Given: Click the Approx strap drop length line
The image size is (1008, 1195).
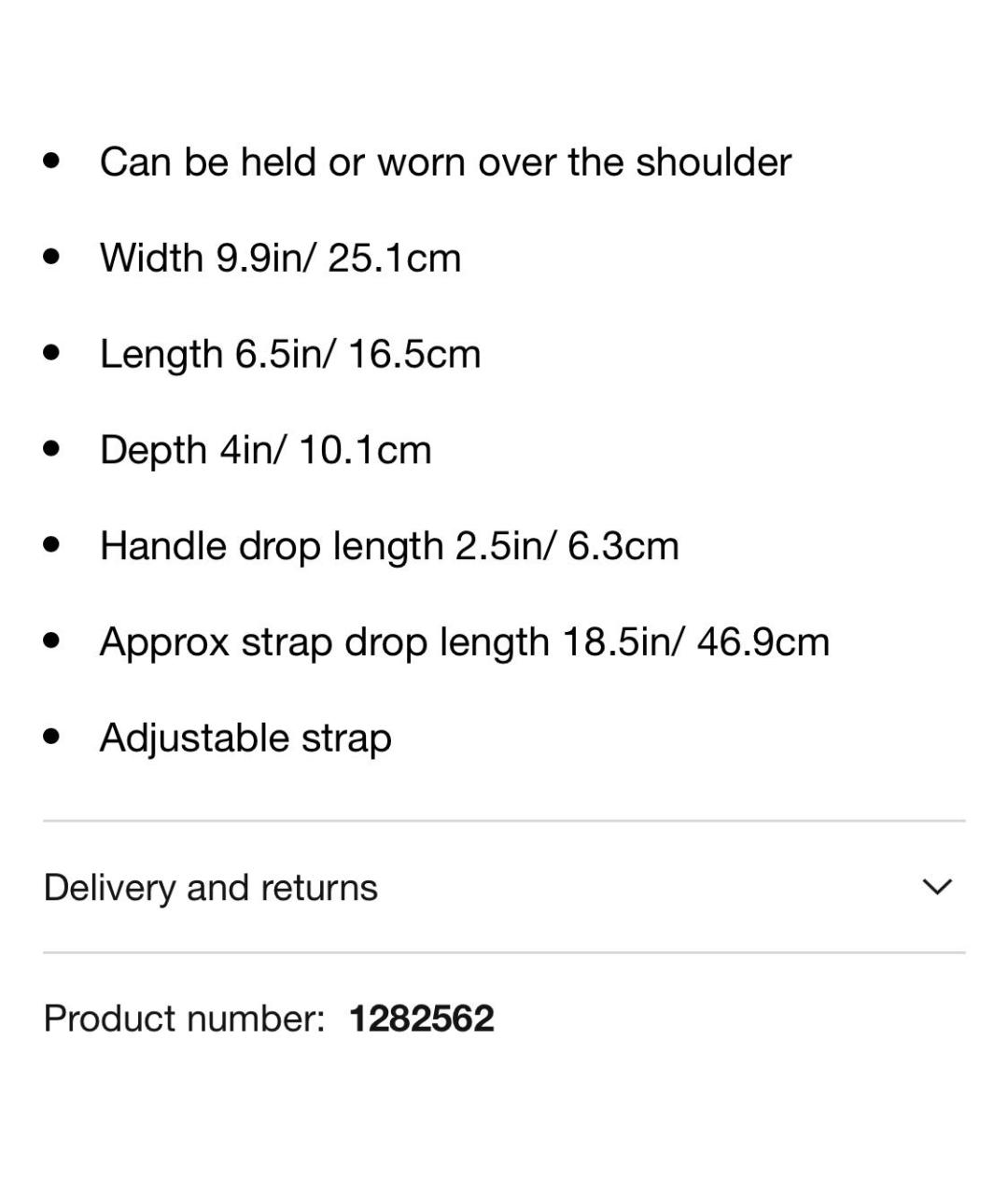Looking at the screenshot, I should 465,643.
